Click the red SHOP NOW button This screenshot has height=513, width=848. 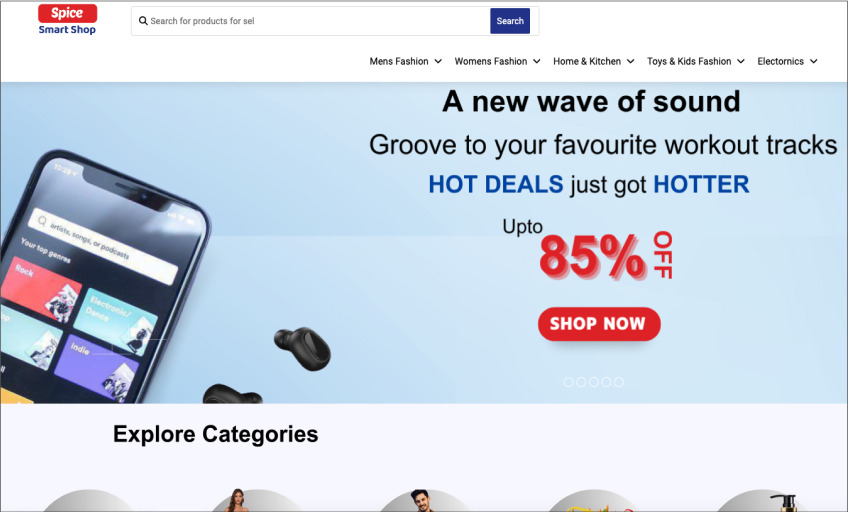click(599, 324)
